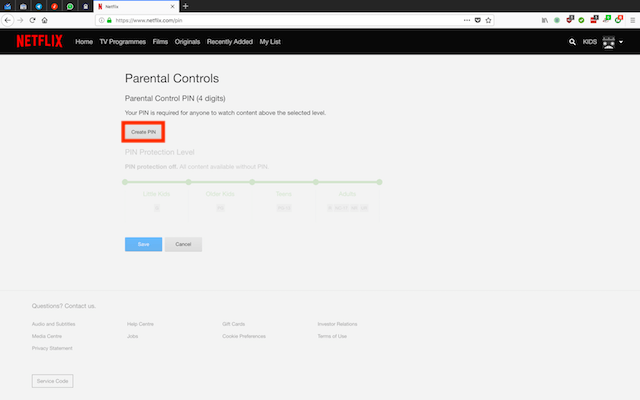Reload the page
The height and width of the screenshot is (400, 640).
click(x=32, y=20)
